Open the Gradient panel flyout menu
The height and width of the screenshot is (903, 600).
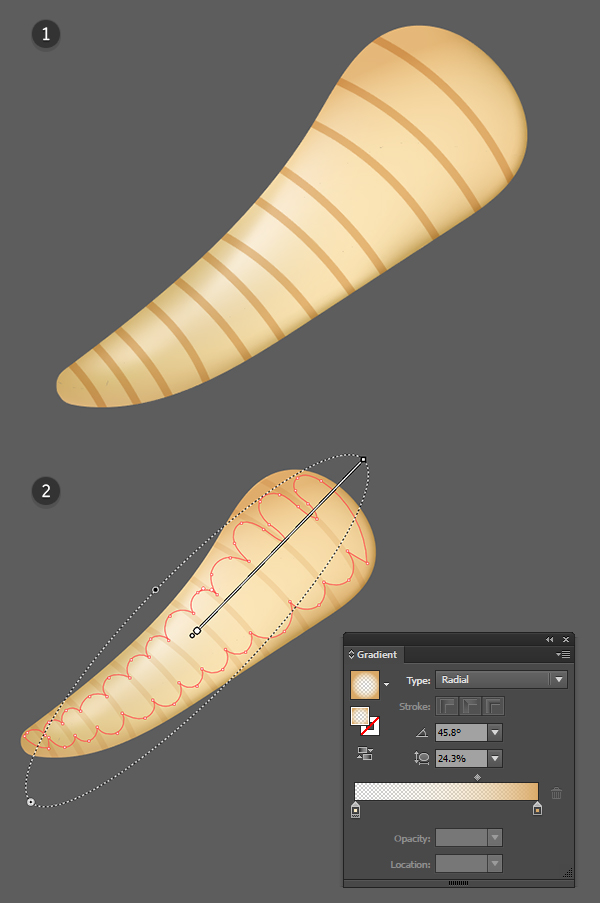(x=563, y=654)
